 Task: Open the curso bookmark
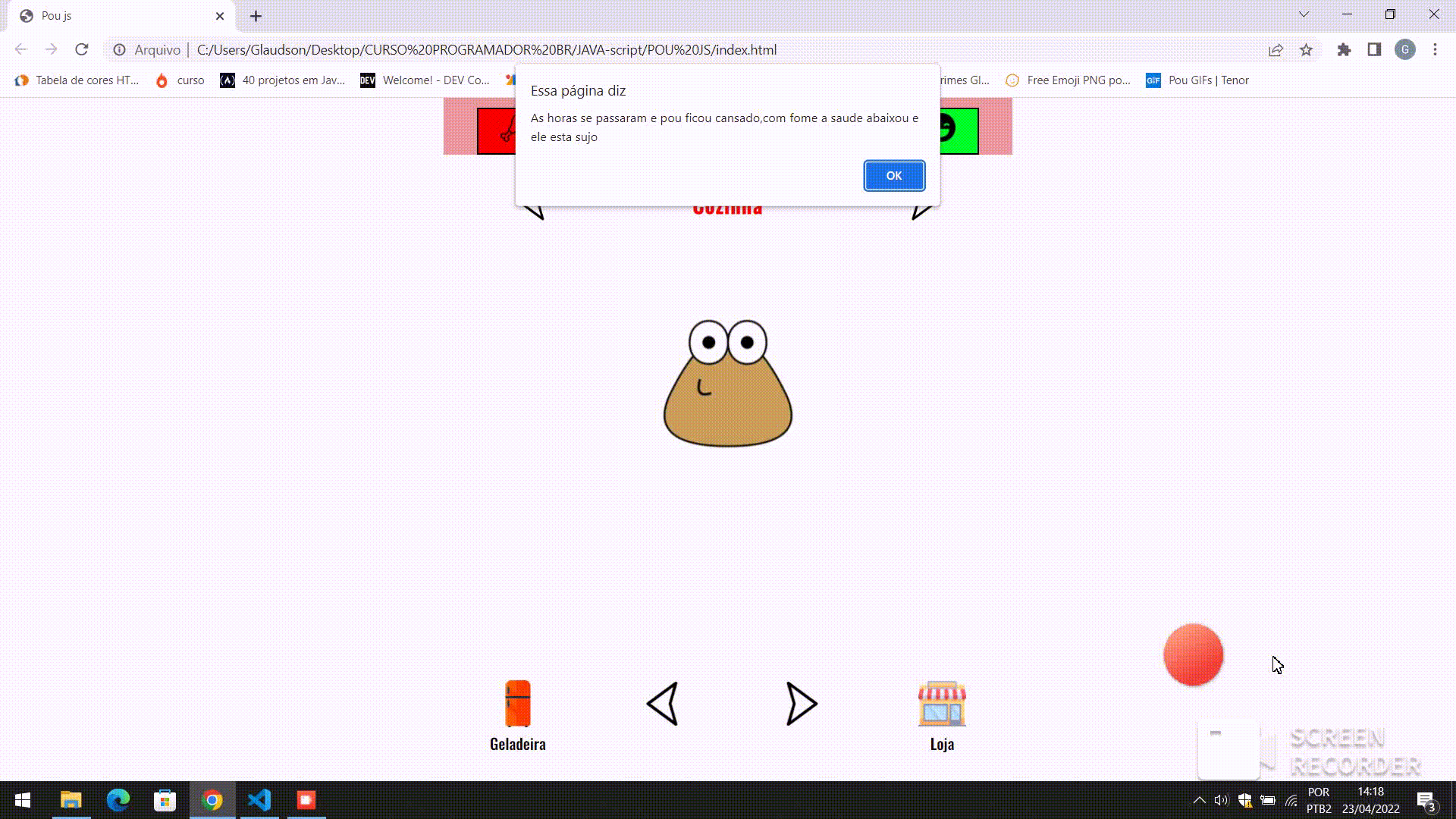[180, 80]
